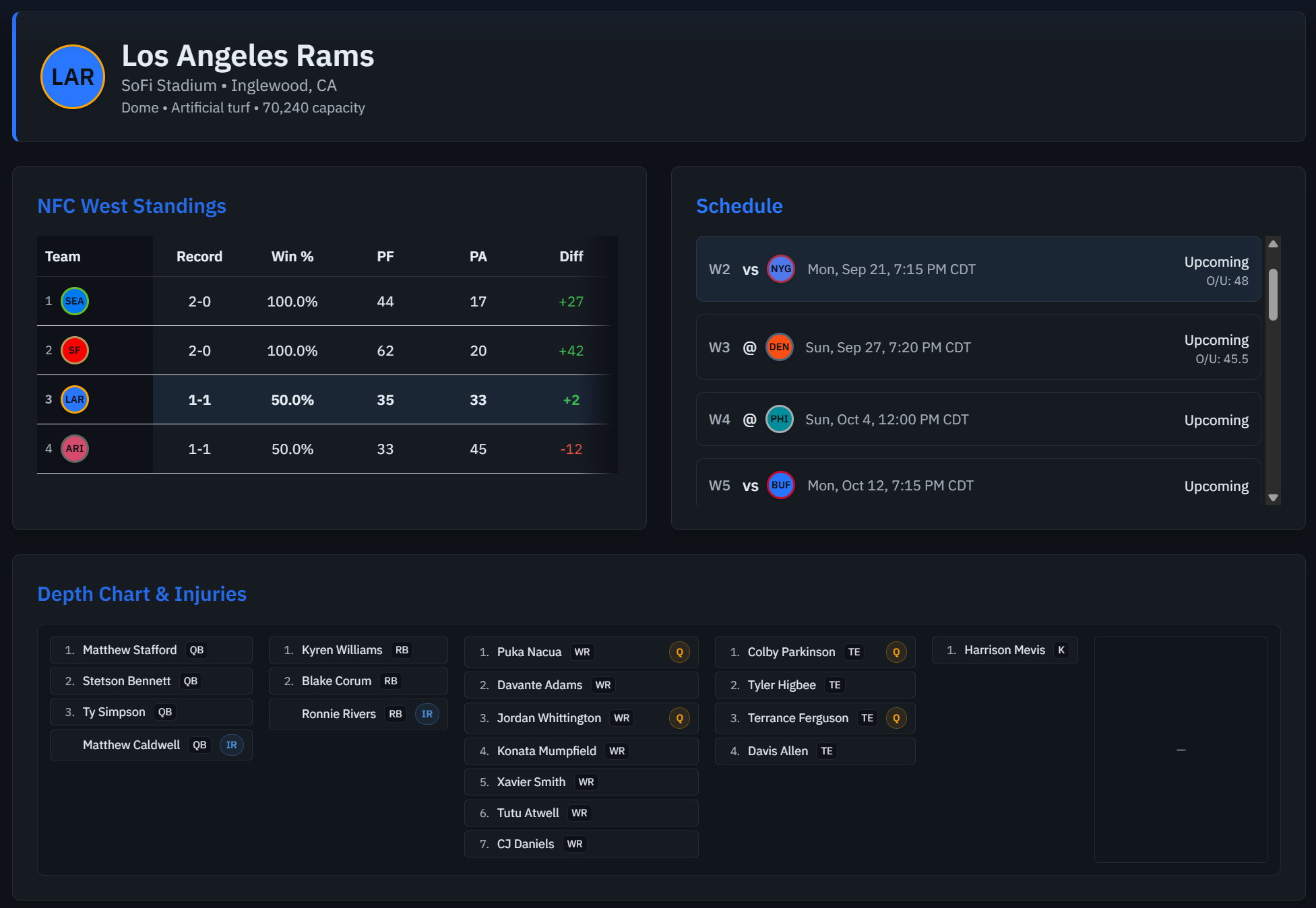This screenshot has height=908, width=1316.
Task: Click the SoFi Stadium location text
Action: 229,86
